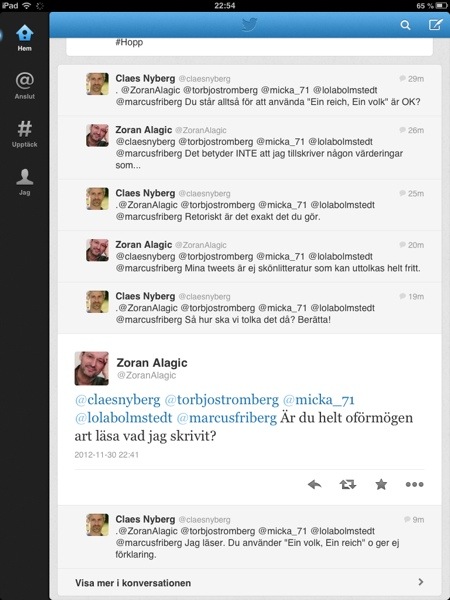
Task: Open @marcusfriberg mention link
Action: point(227,418)
